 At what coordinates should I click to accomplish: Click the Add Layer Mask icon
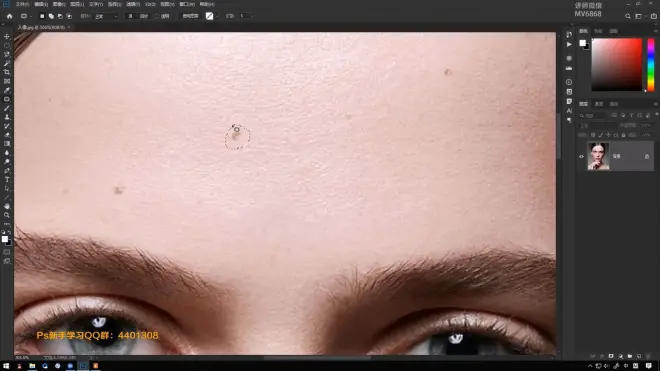pos(611,356)
